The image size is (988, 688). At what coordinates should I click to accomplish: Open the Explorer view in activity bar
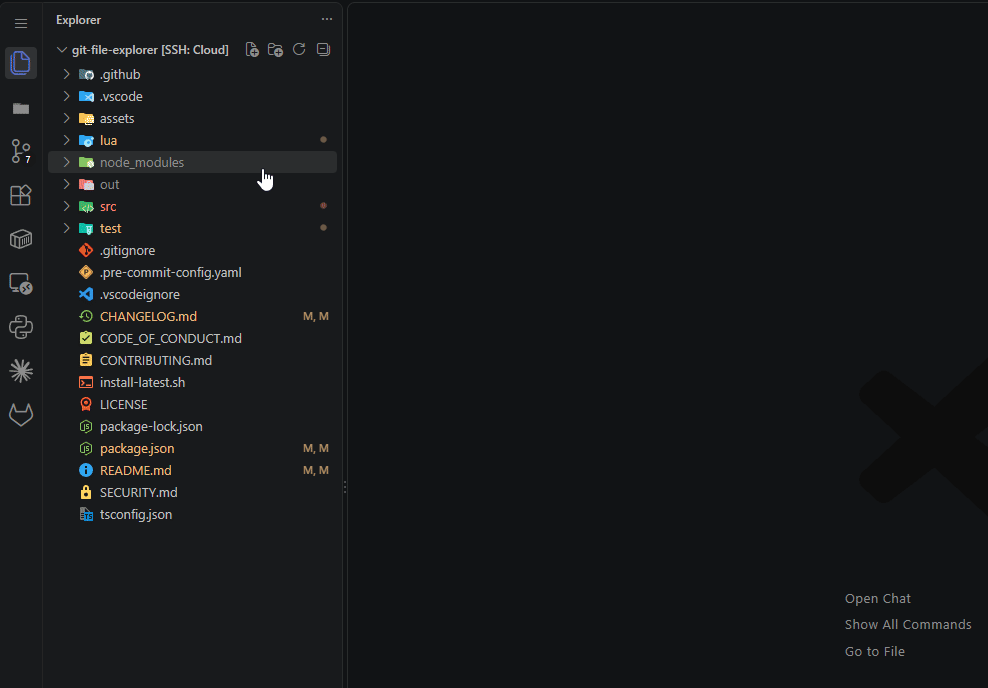click(x=21, y=63)
